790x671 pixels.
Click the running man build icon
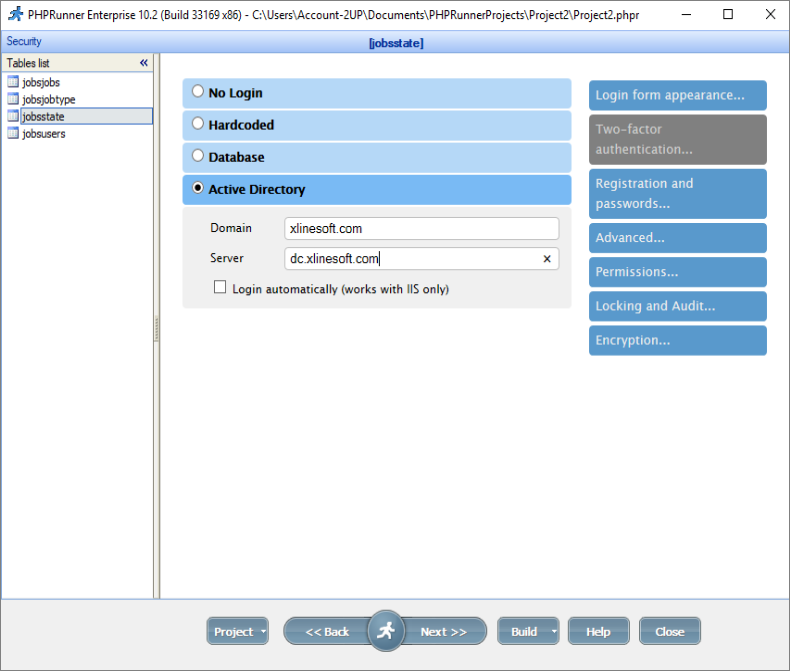click(x=386, y=630)
